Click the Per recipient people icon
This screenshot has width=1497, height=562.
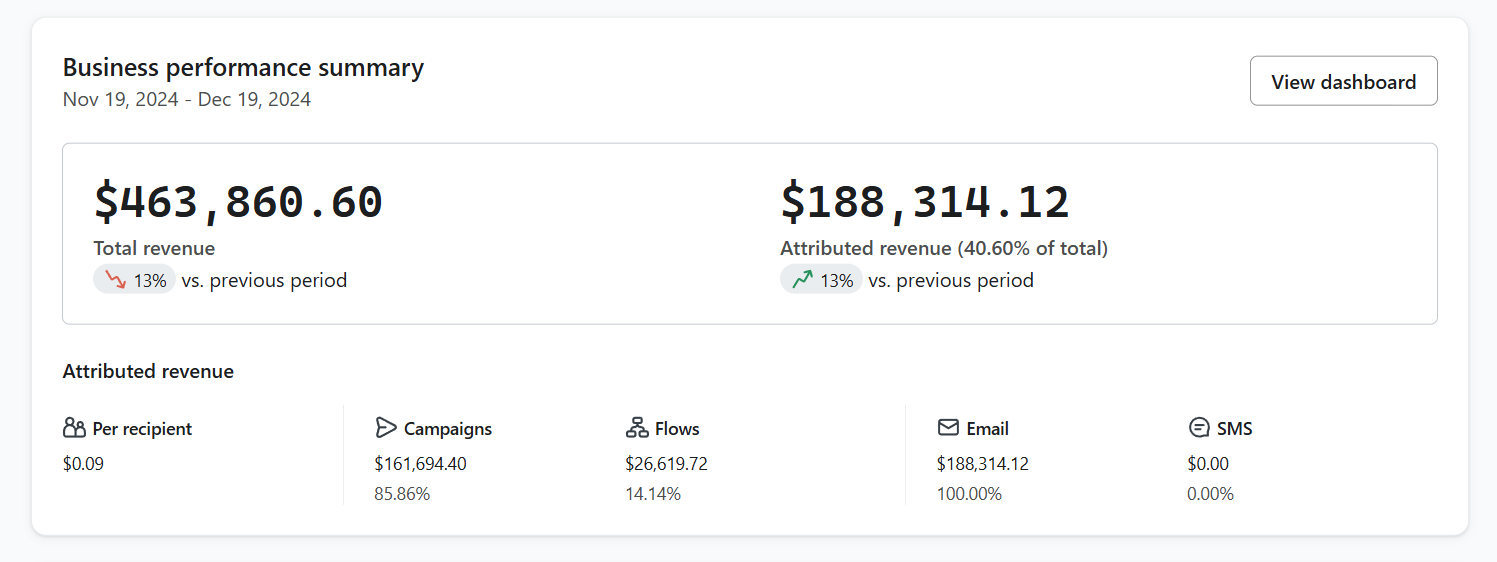[x=74, y=428]
